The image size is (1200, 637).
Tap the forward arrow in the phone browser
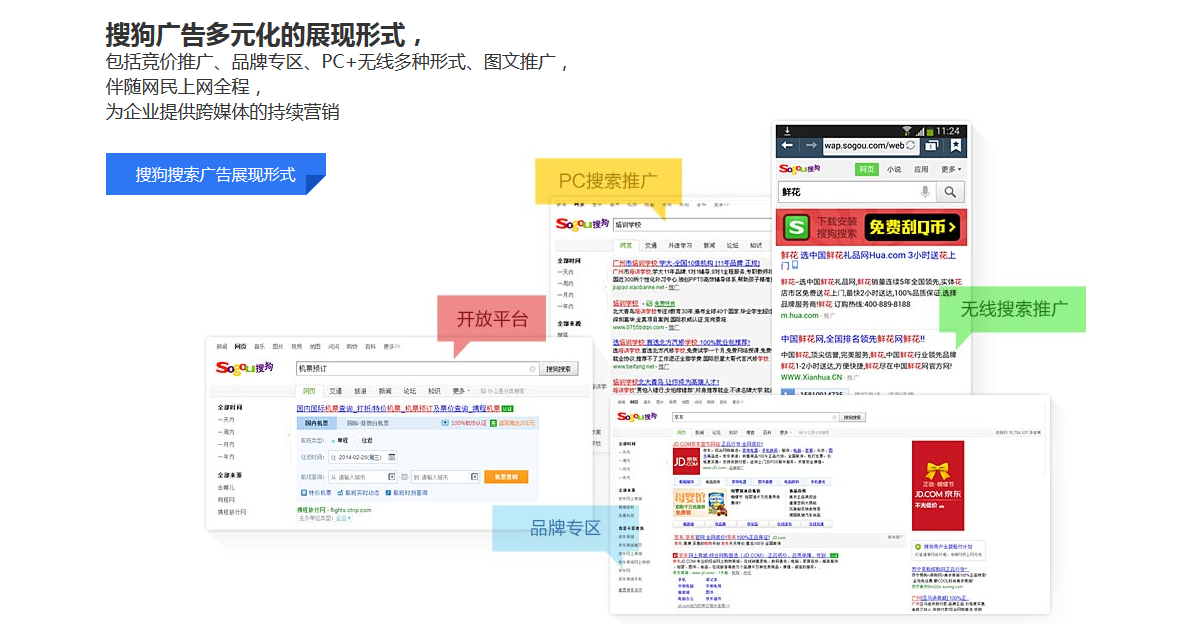(810, 145)
